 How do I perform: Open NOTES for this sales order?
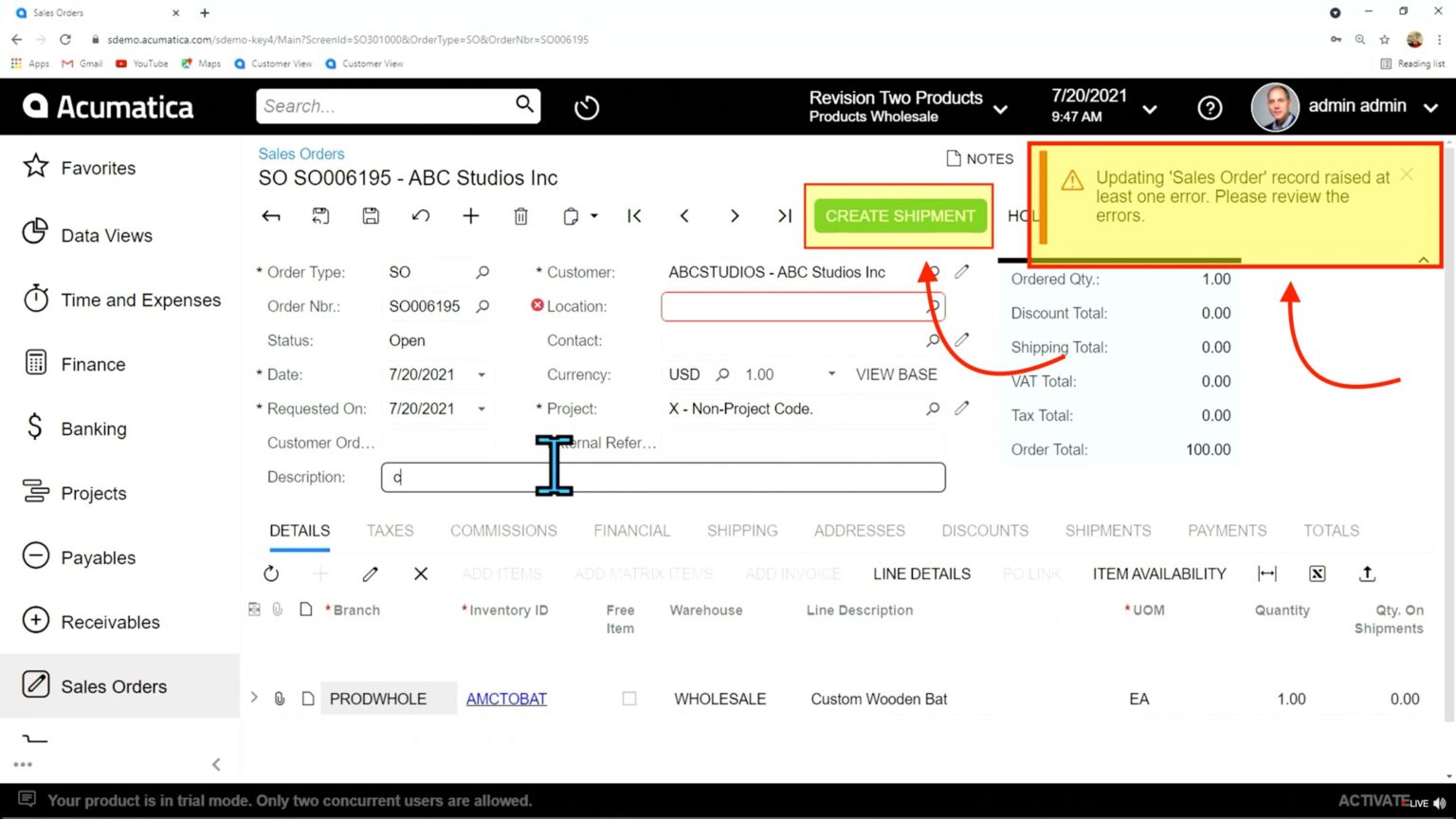tap(980, 158)
